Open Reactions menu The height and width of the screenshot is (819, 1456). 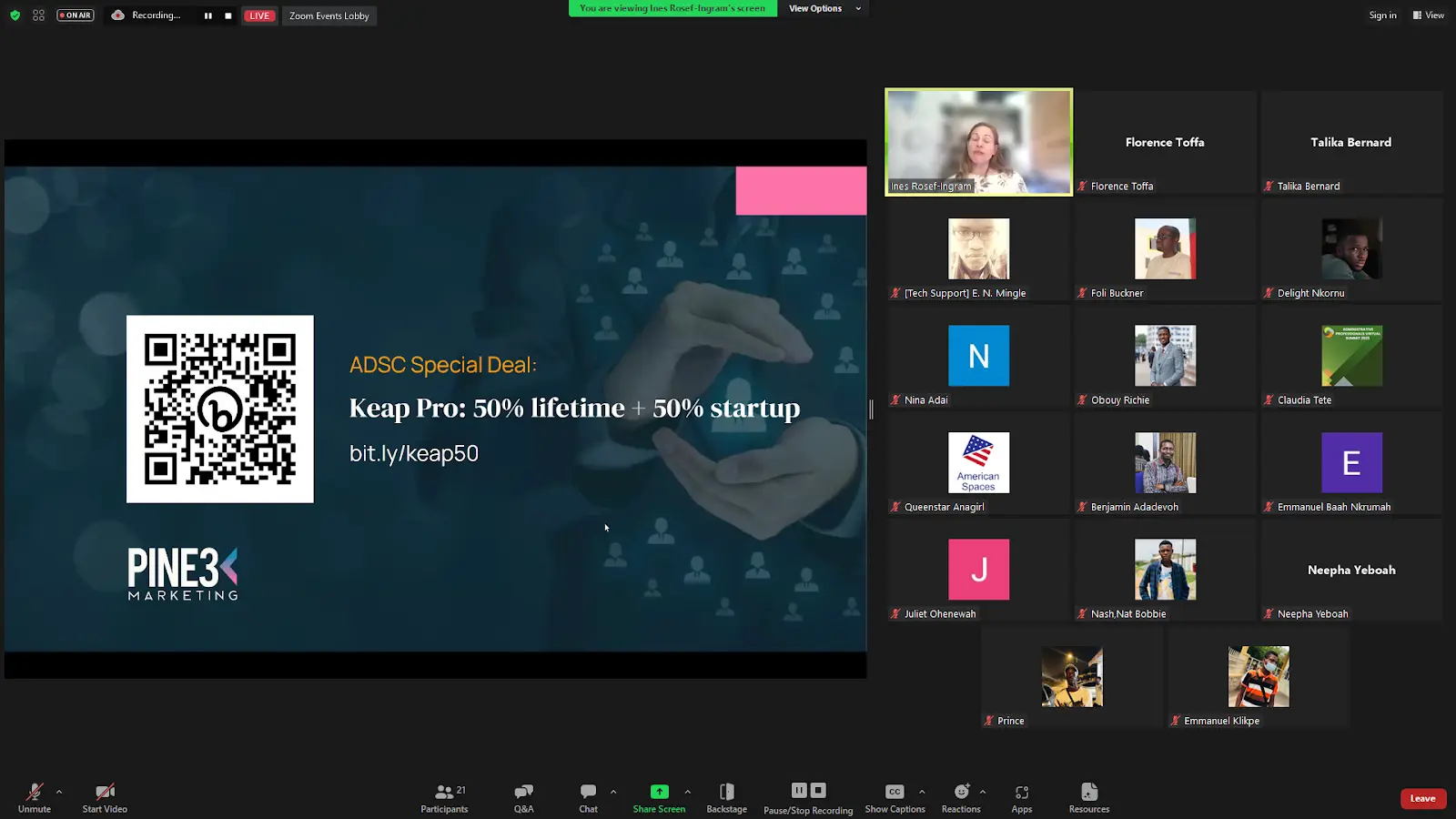tap(961, 798)
